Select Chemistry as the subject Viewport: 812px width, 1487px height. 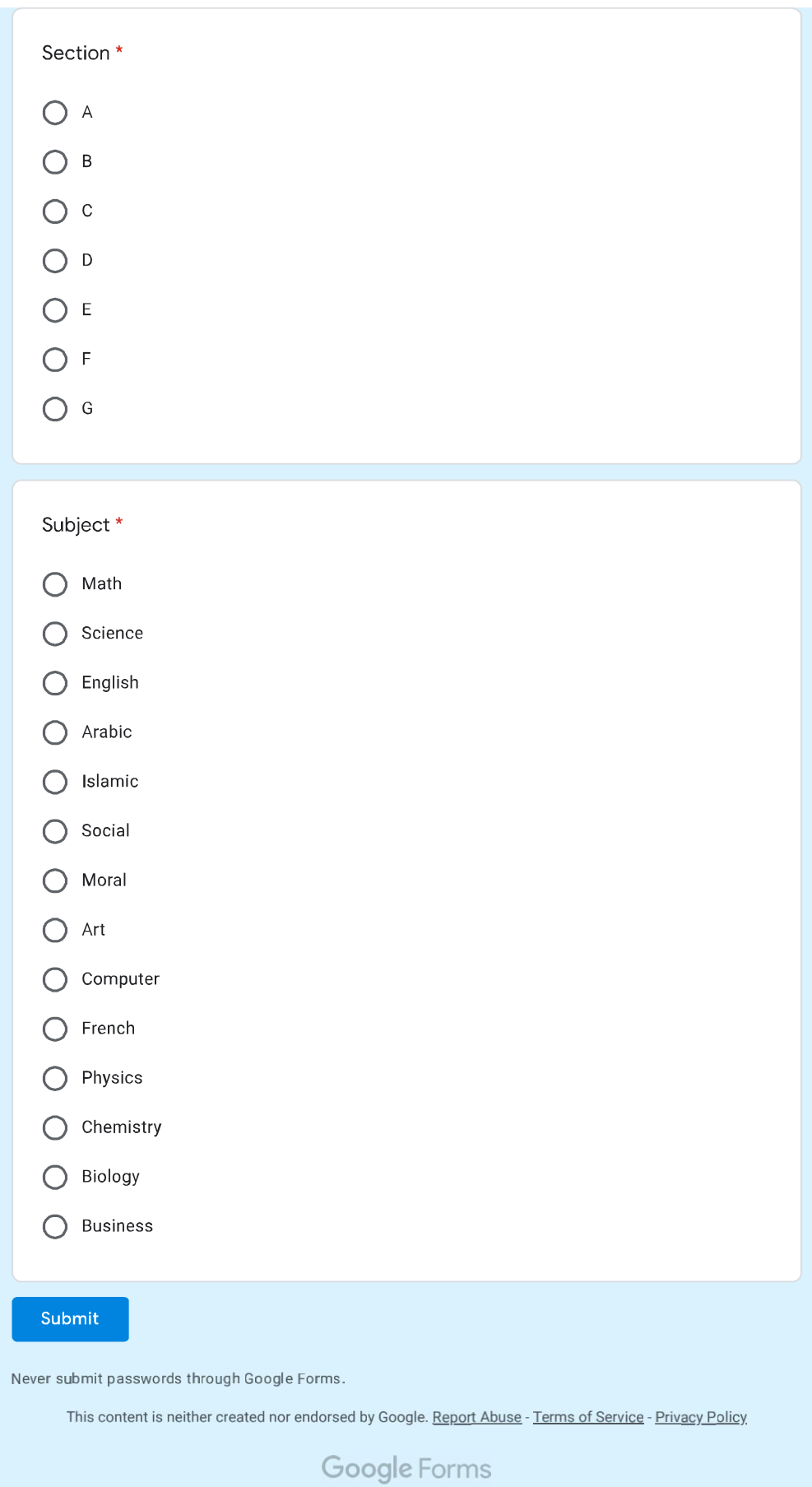(55, 1127)
